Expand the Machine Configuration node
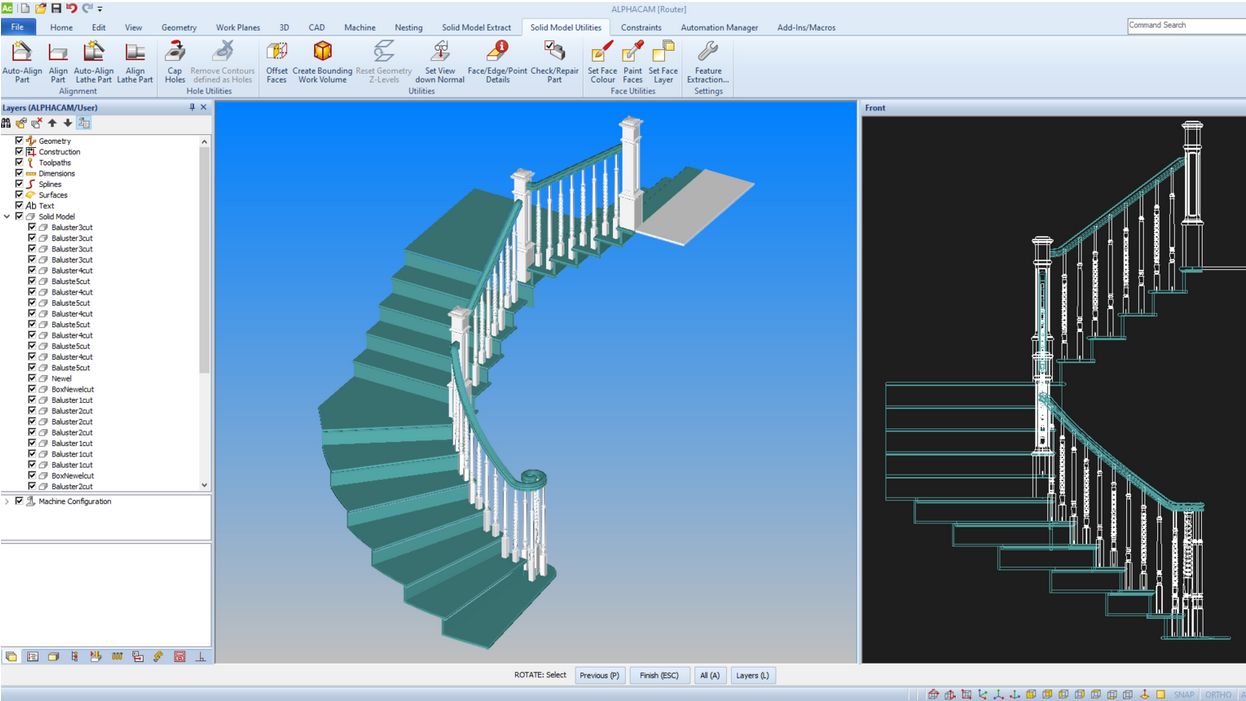The width and height of the screenshot is (1246, 701). pos(8,501)
